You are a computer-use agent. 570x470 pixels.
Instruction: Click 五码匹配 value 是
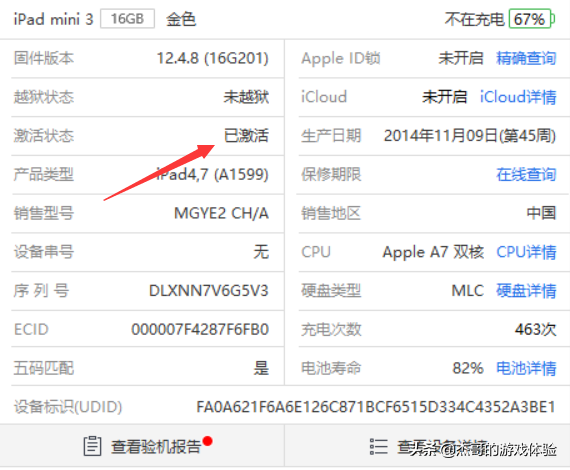(x=261, y=368)
